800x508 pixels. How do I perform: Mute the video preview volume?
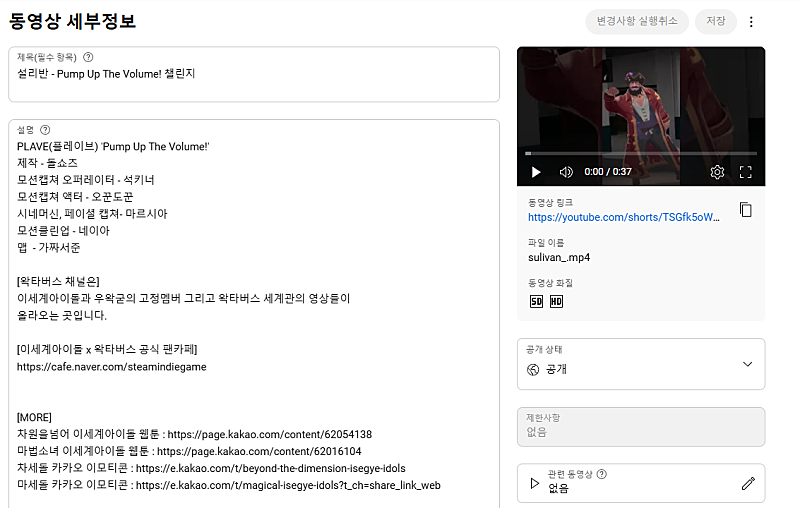(566, 172)
